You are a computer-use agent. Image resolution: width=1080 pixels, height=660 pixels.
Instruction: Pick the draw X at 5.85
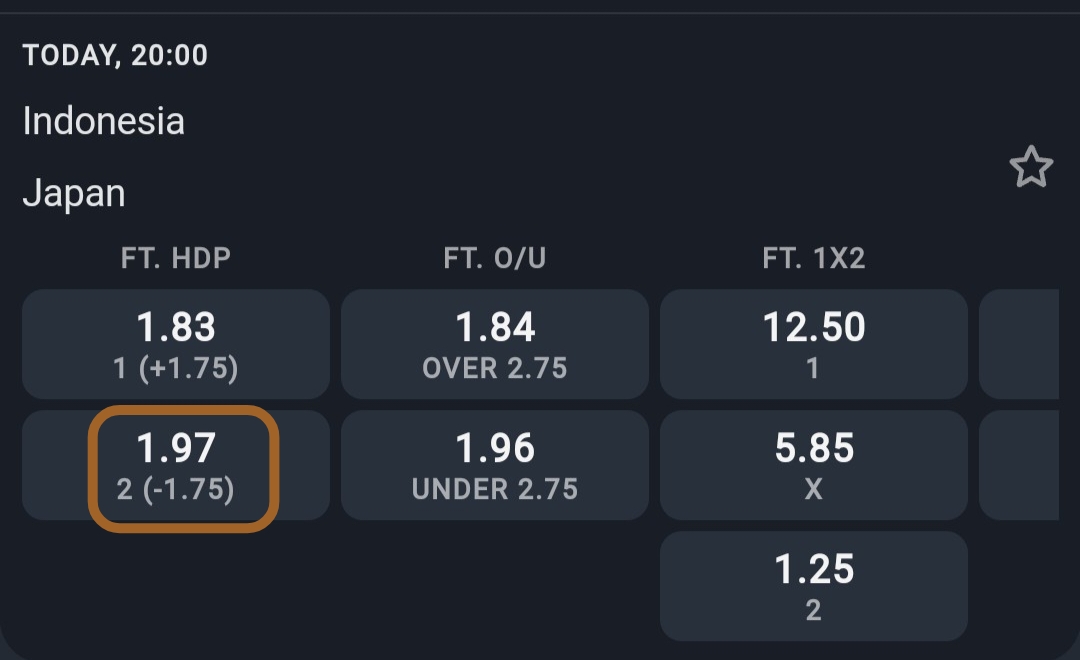tap(814, 465)
